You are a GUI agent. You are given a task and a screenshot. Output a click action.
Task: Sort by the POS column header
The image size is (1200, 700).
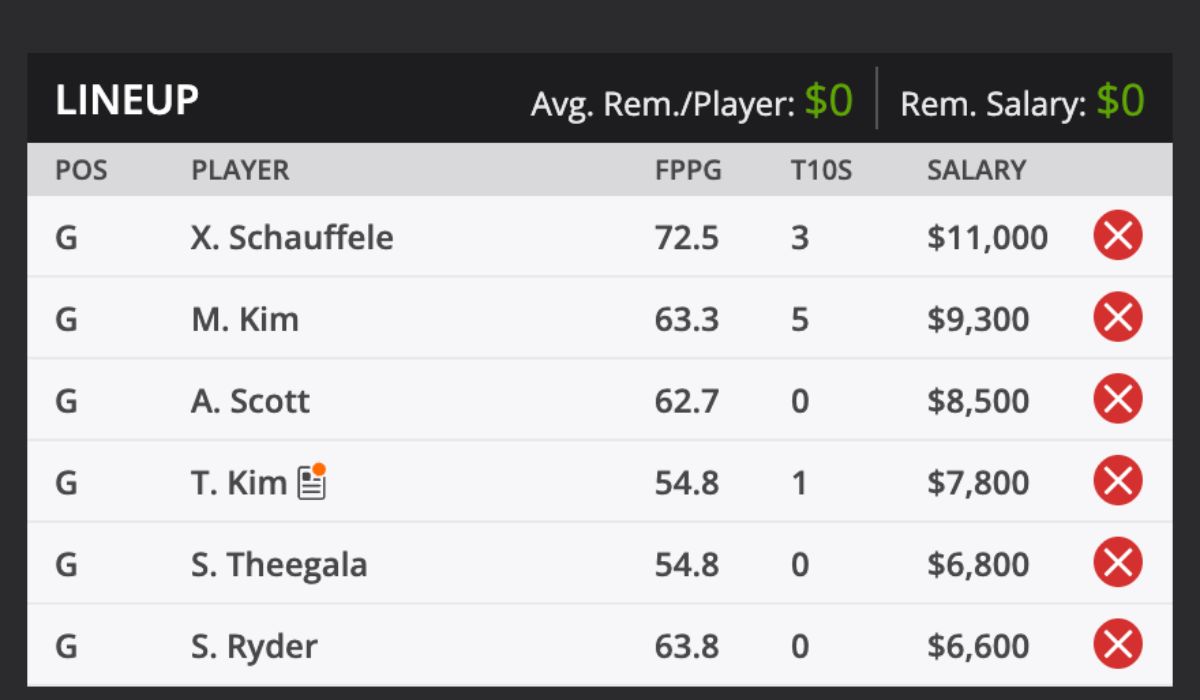click(80, 170)
